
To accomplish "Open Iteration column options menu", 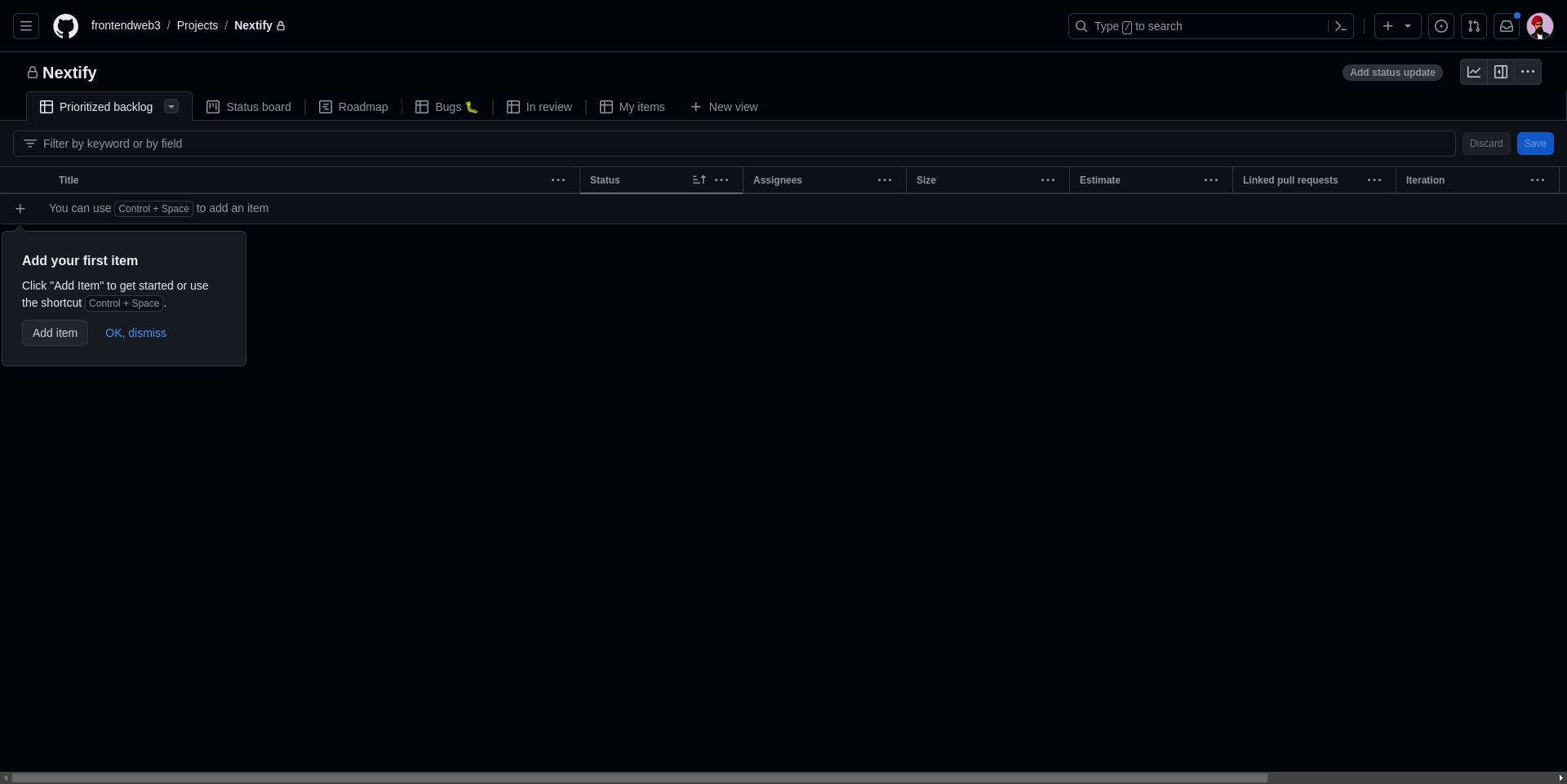I will [x=1538, y=180].
